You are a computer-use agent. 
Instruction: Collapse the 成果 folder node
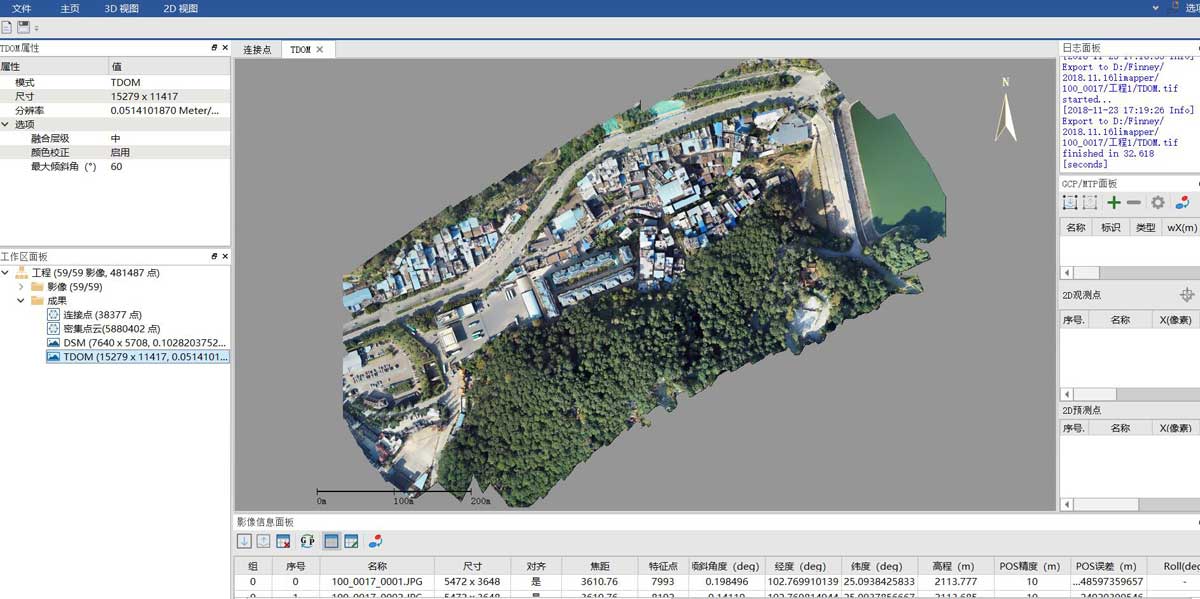[x=22, y=300]
